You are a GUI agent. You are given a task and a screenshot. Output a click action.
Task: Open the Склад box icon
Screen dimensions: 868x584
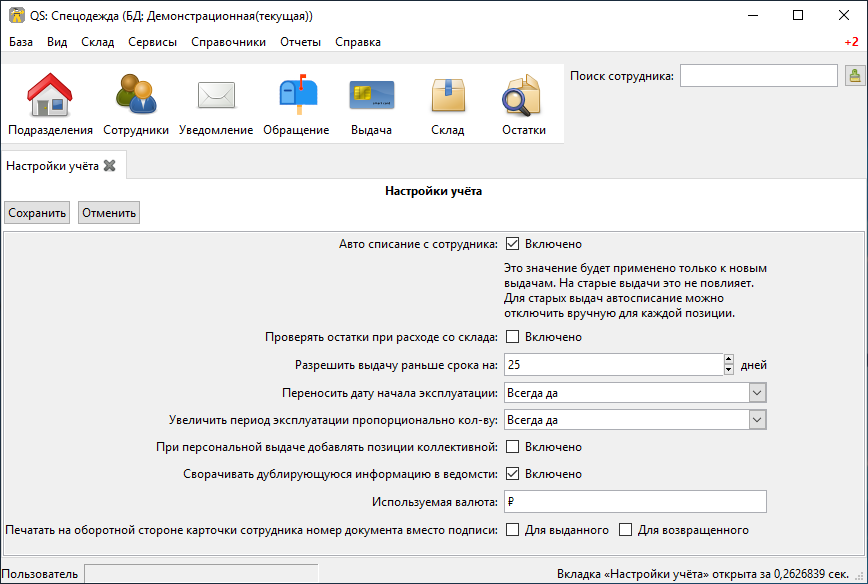[448, 104]
